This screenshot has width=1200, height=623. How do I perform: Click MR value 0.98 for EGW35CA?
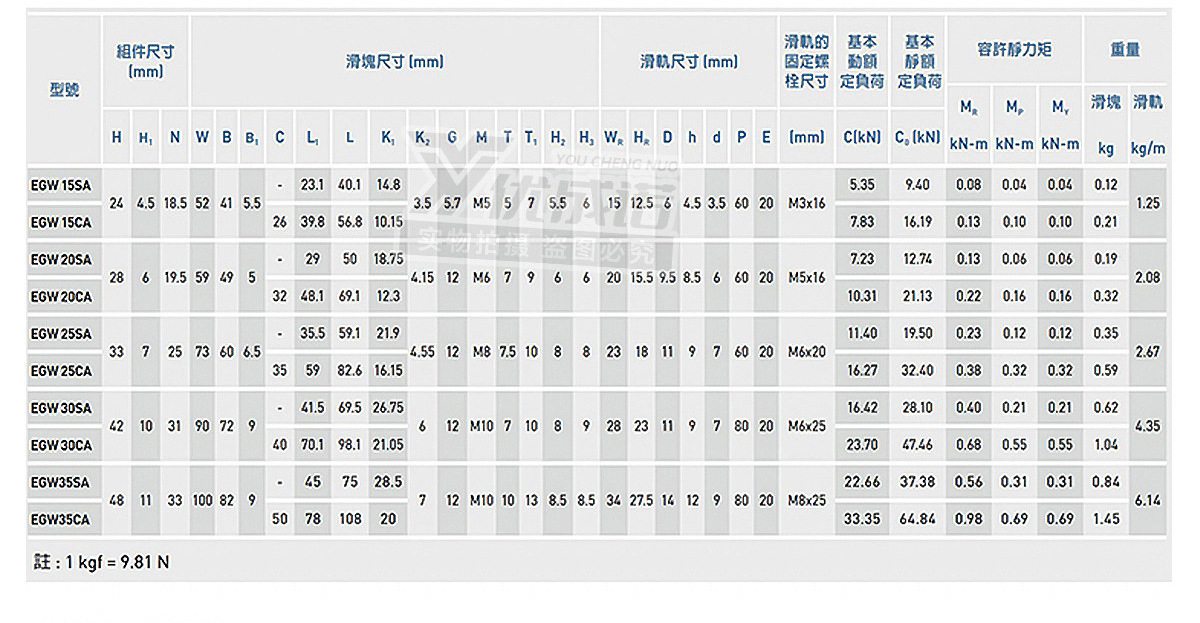(x=968, y=519)
